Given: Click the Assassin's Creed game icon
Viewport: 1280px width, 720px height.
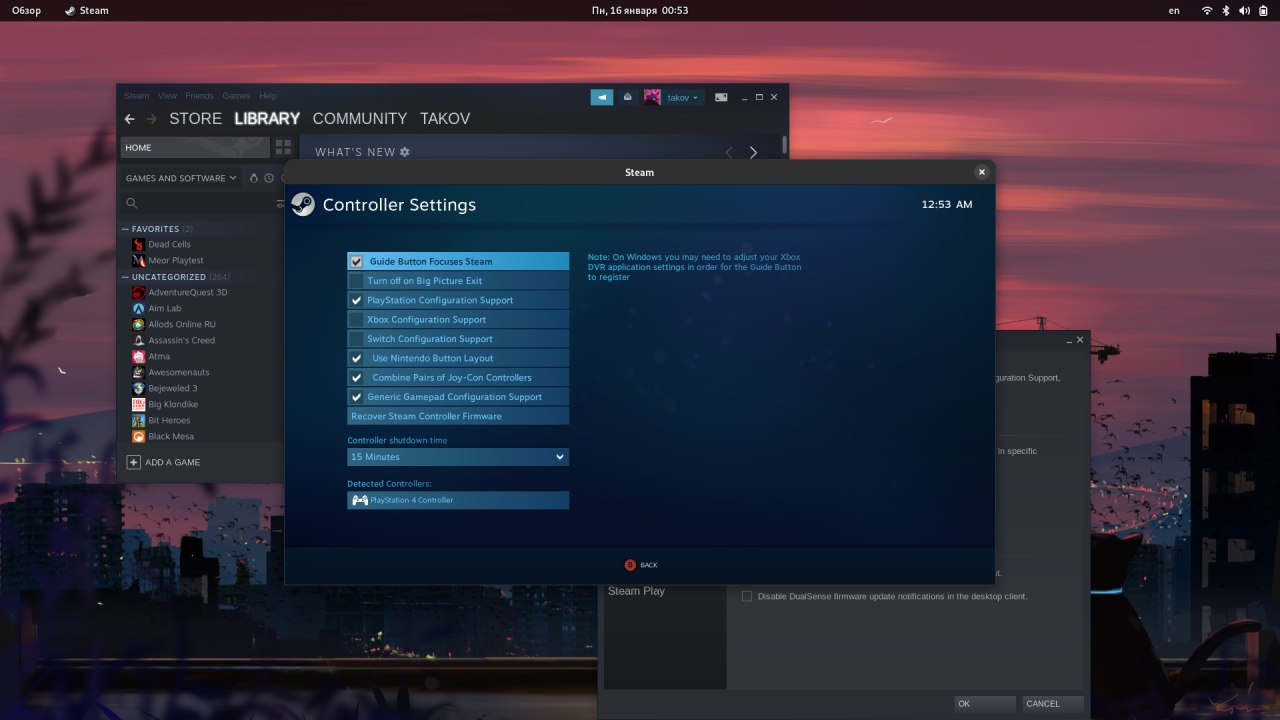Looking at the screenshot, I should (x=138, y=340).
